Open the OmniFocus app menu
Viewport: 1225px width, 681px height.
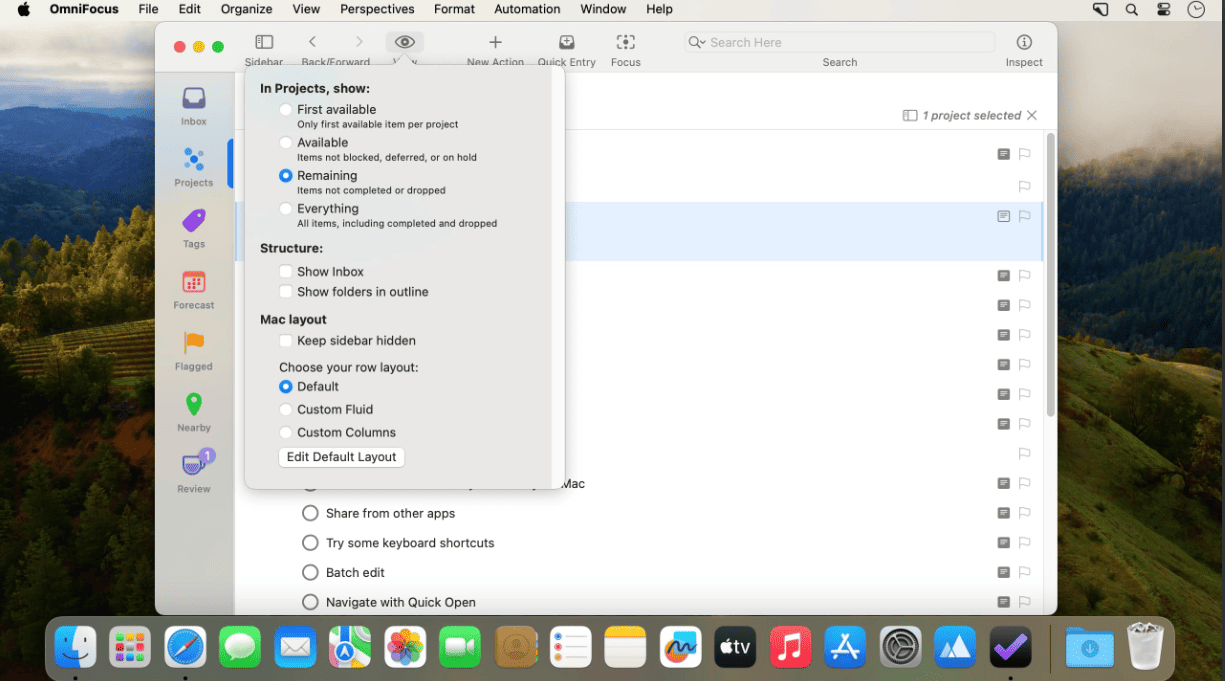pyautogui.click(x=84, y=9)
